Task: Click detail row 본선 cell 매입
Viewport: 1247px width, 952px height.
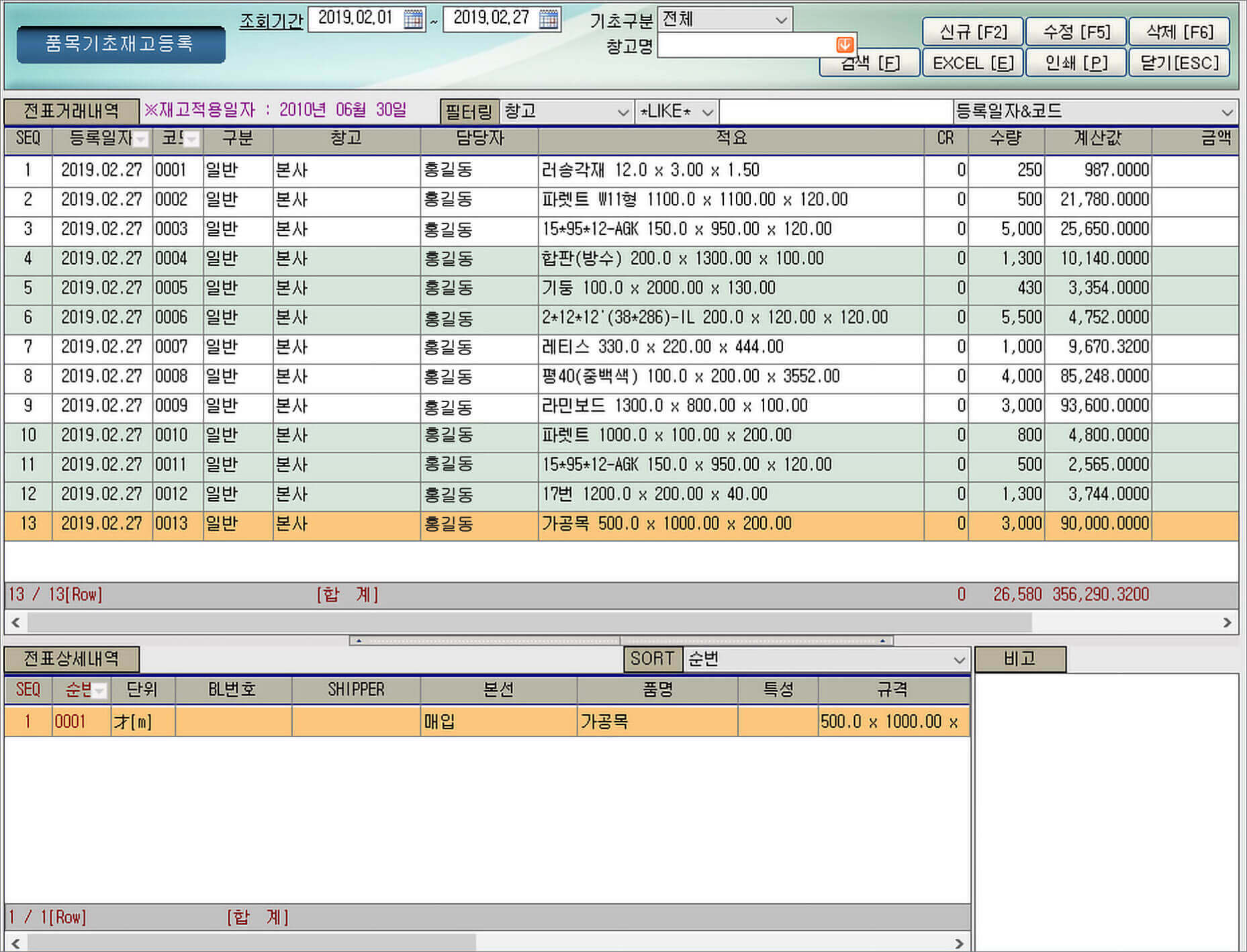Action: [498, 722]
